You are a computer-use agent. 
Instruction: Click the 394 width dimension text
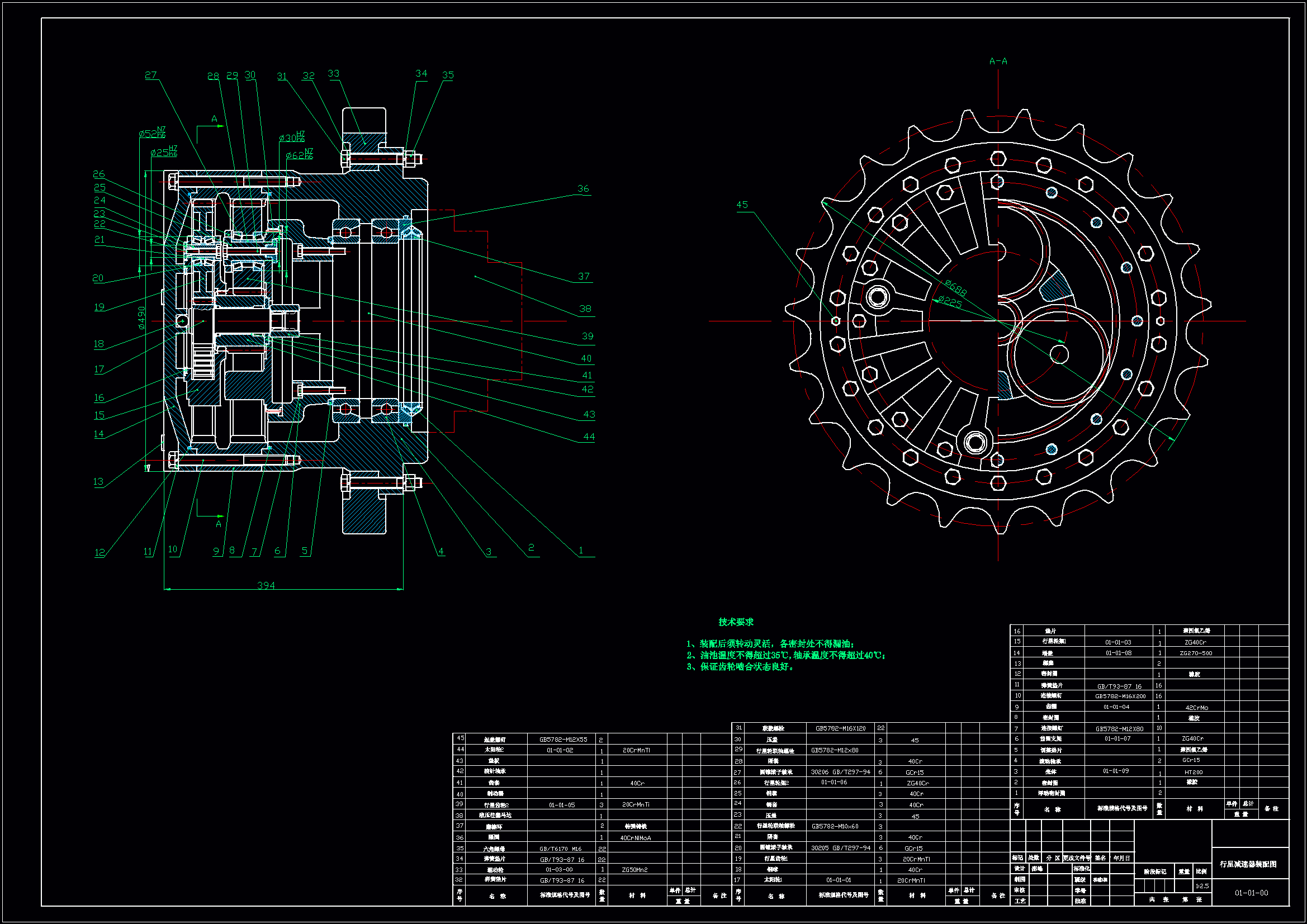click(266, 585)
